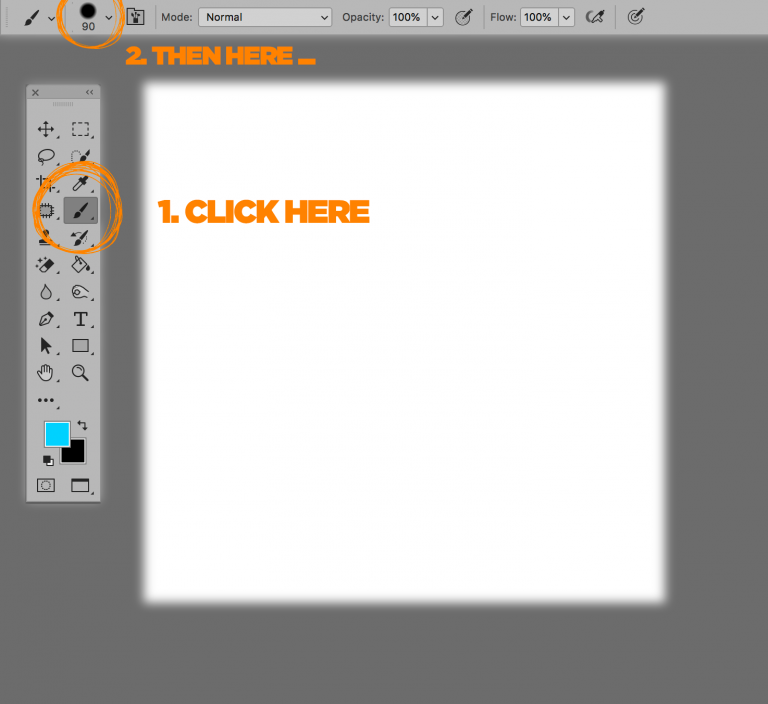Click the Flow 100% input field
768x704 pixels.
point(539,17)
